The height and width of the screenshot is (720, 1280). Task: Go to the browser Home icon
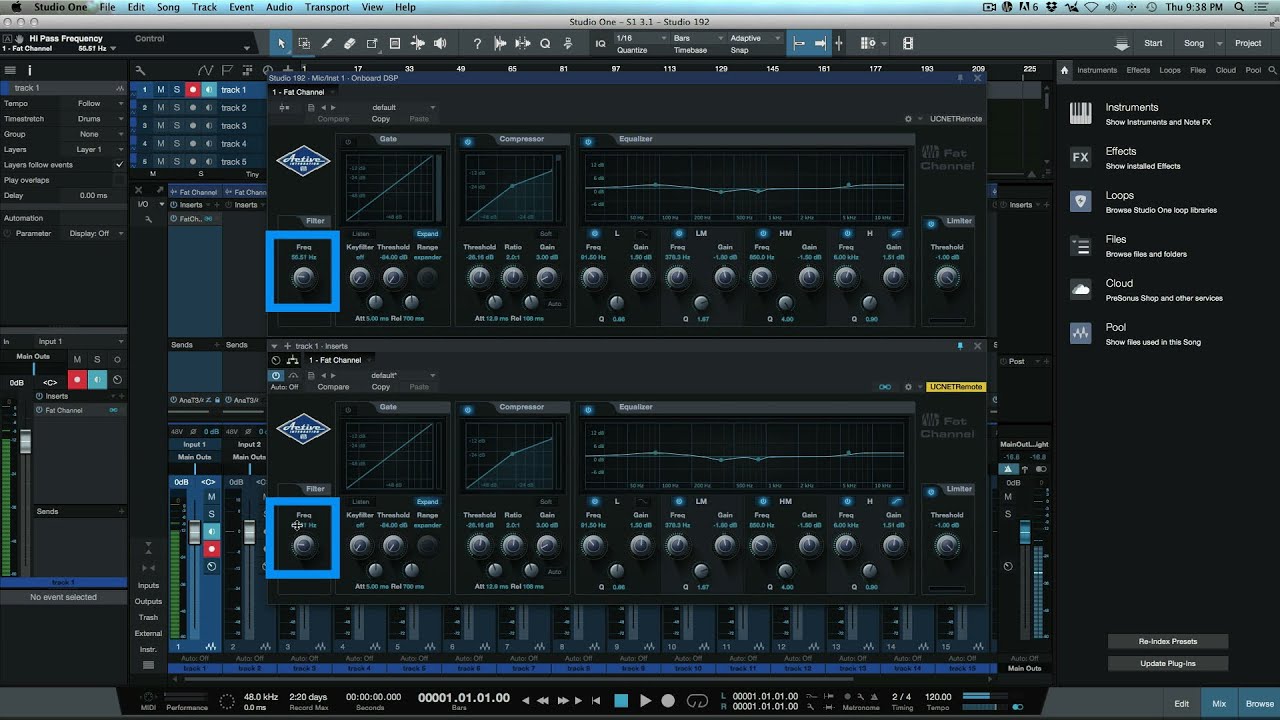click(1065, 70)
